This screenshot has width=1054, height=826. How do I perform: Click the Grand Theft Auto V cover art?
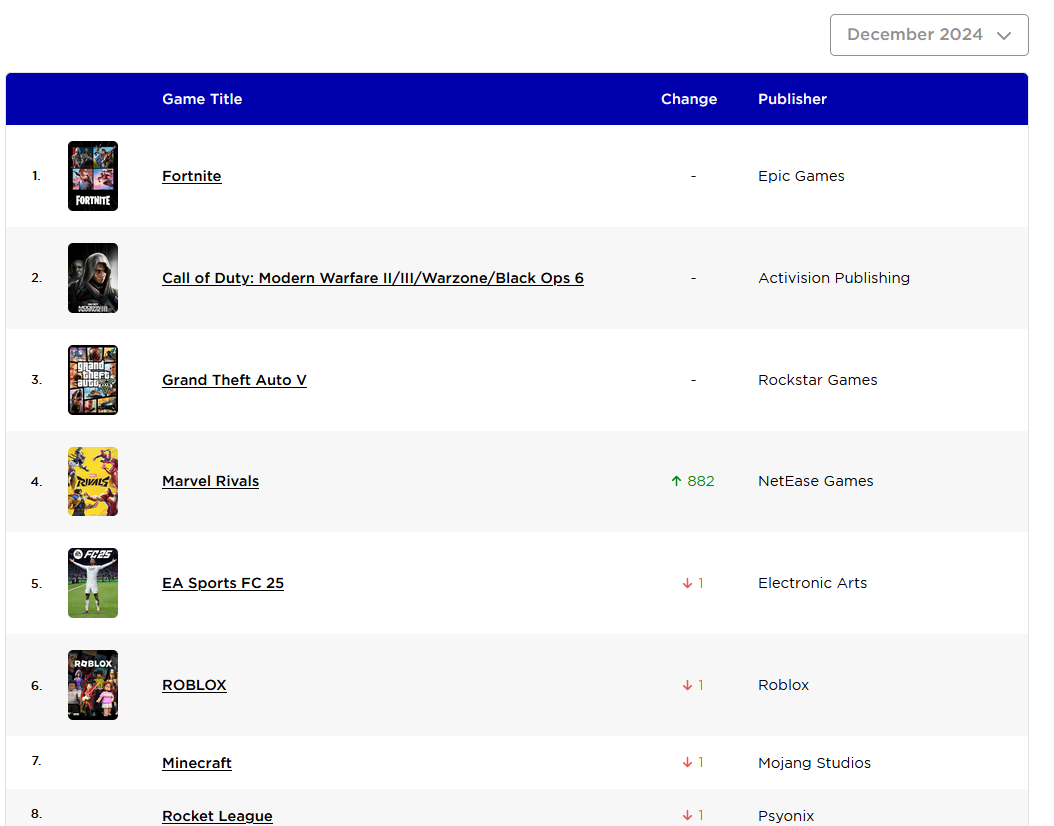(93, 380)
